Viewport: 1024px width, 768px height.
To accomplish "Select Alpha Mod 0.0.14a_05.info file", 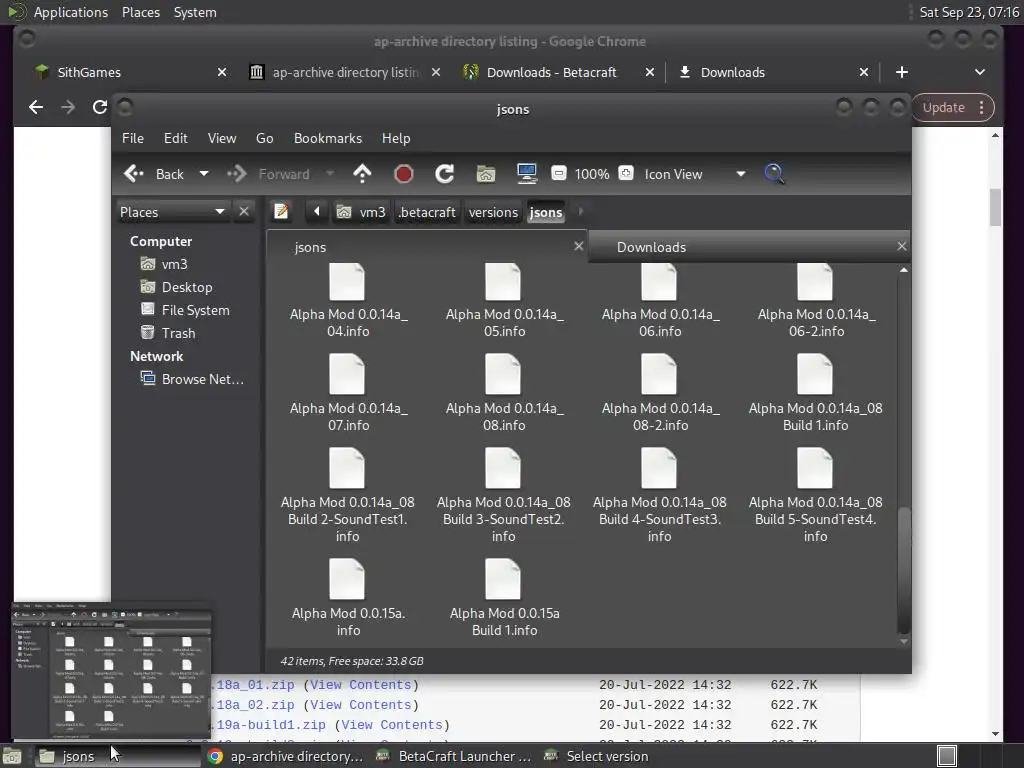I will coord(504,300).
